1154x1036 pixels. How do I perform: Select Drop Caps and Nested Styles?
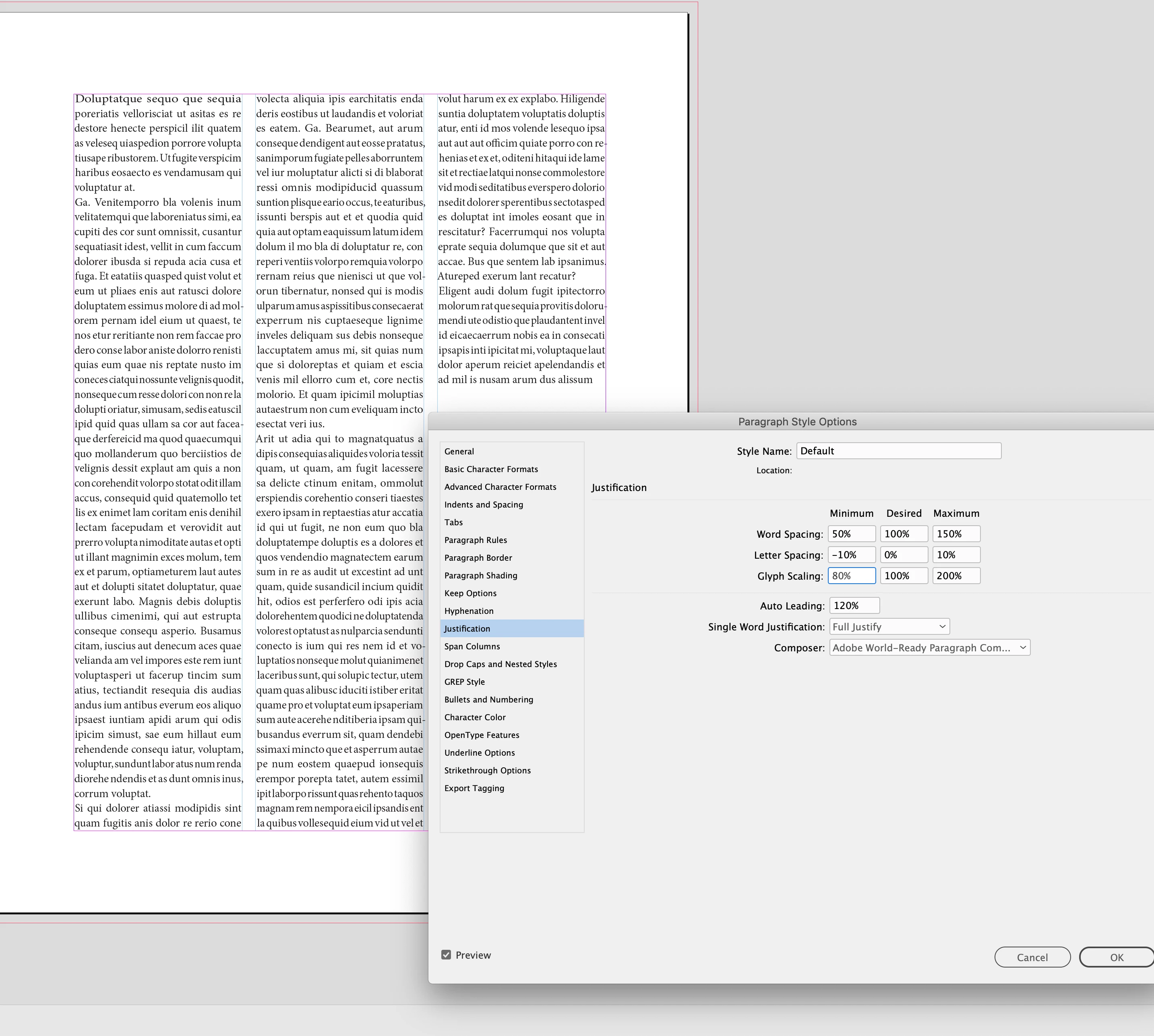[x=501, y=664]
